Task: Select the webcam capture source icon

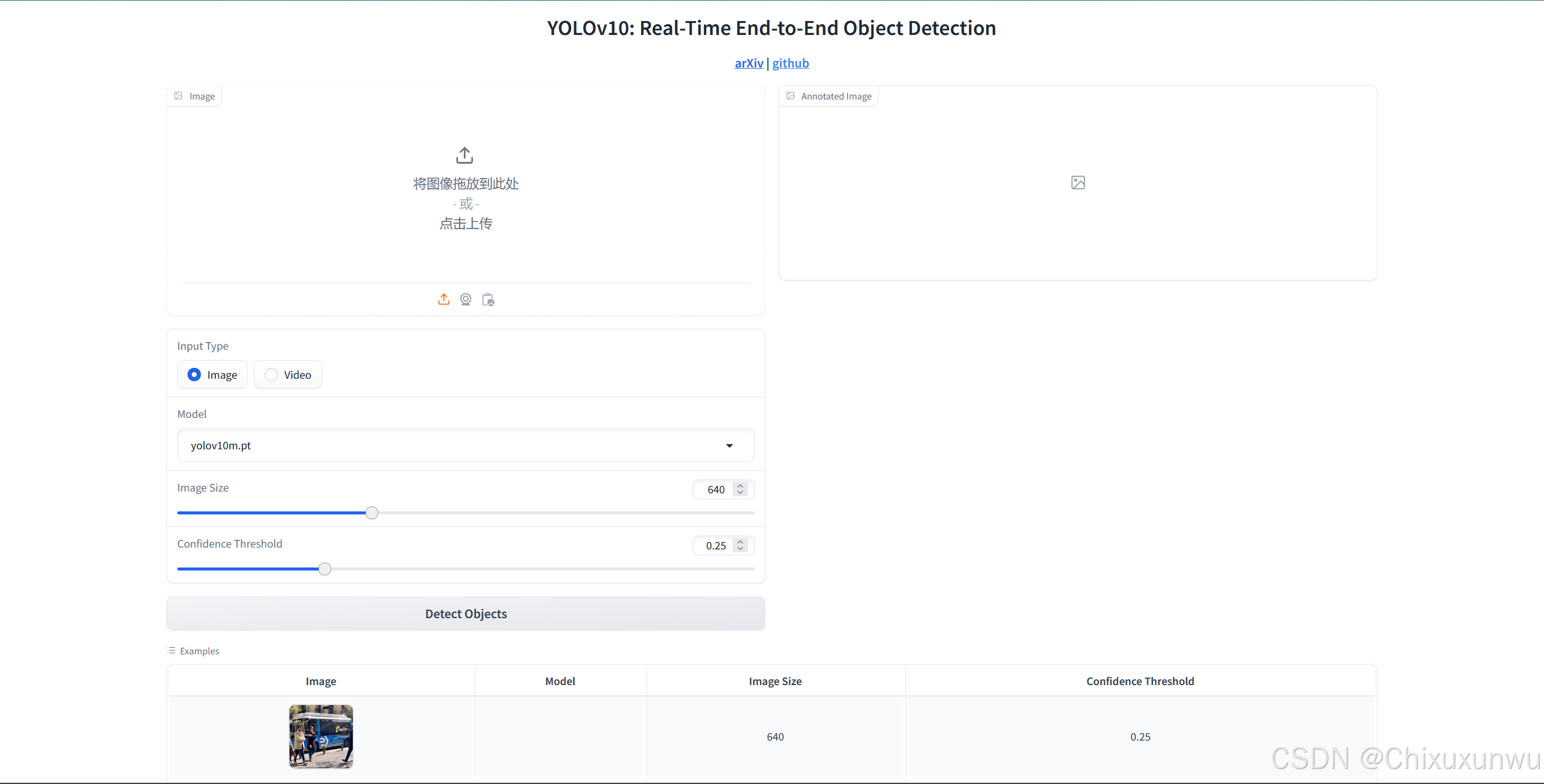Action: click(x=466, y=299)
